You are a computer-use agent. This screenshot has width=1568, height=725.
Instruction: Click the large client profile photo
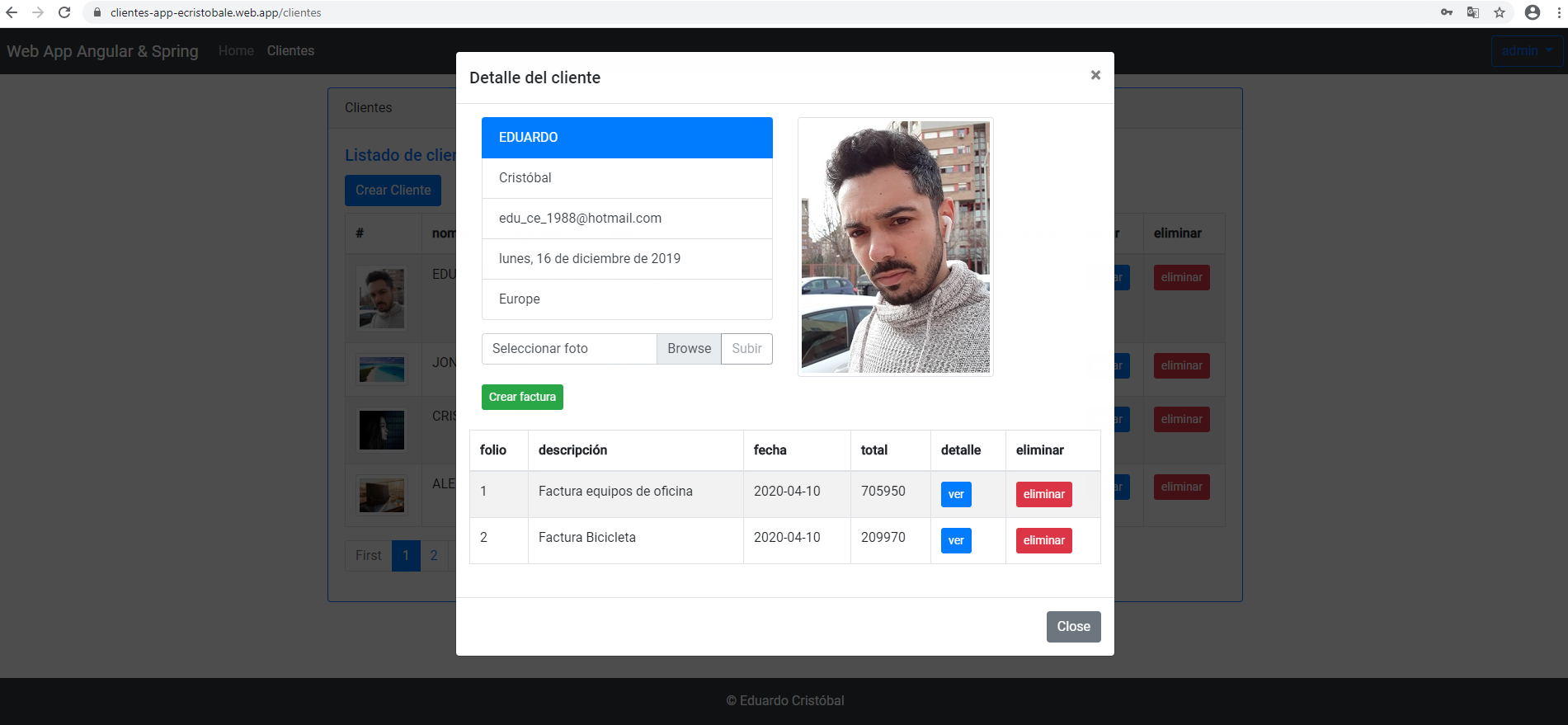pos(895,247)
